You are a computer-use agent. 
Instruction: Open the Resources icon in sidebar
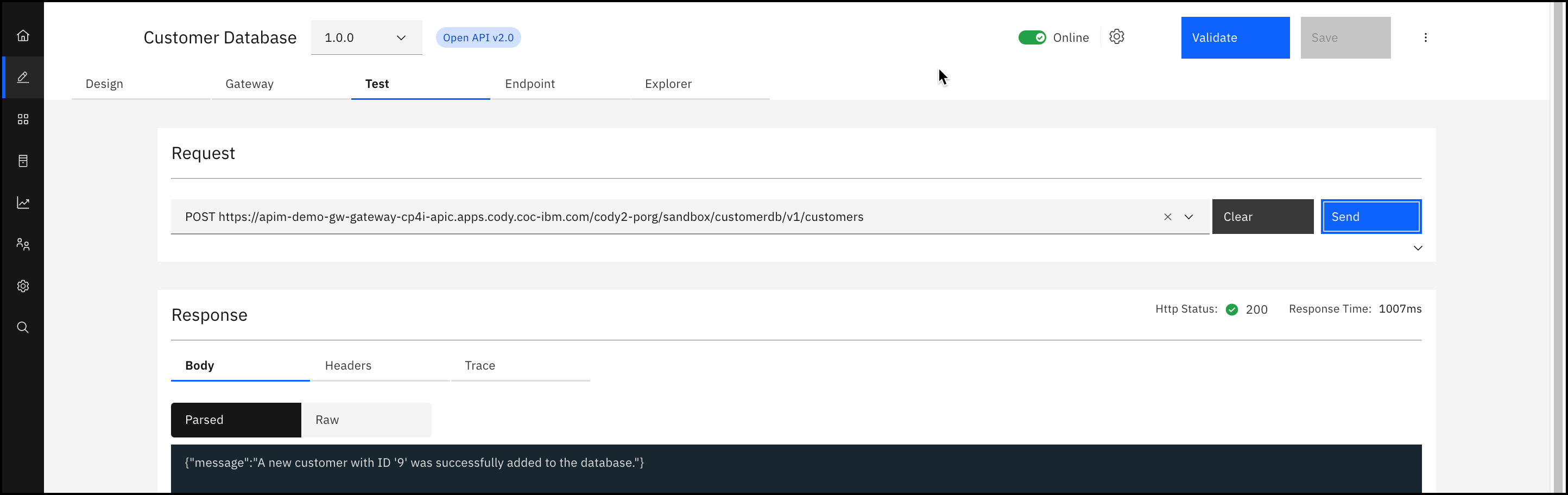pos(23,161)
